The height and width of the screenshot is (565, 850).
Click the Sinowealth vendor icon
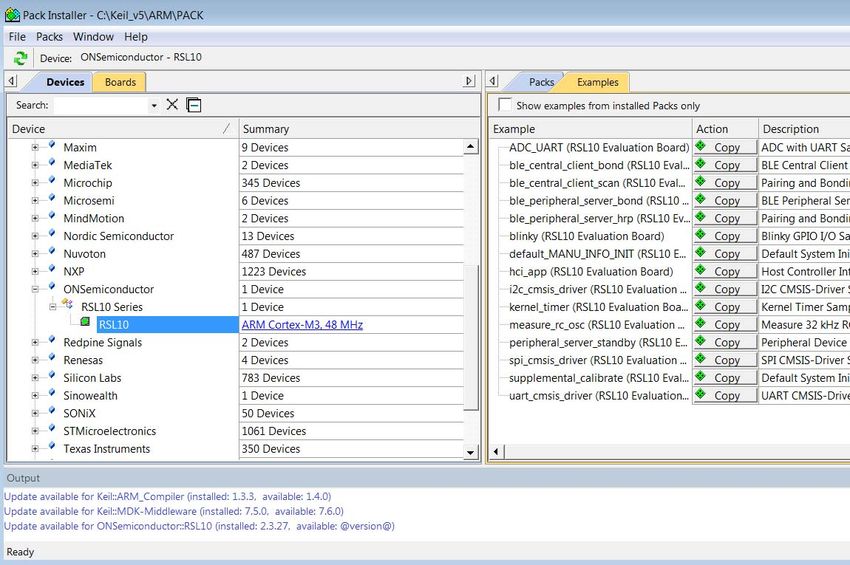pos(52,393)
